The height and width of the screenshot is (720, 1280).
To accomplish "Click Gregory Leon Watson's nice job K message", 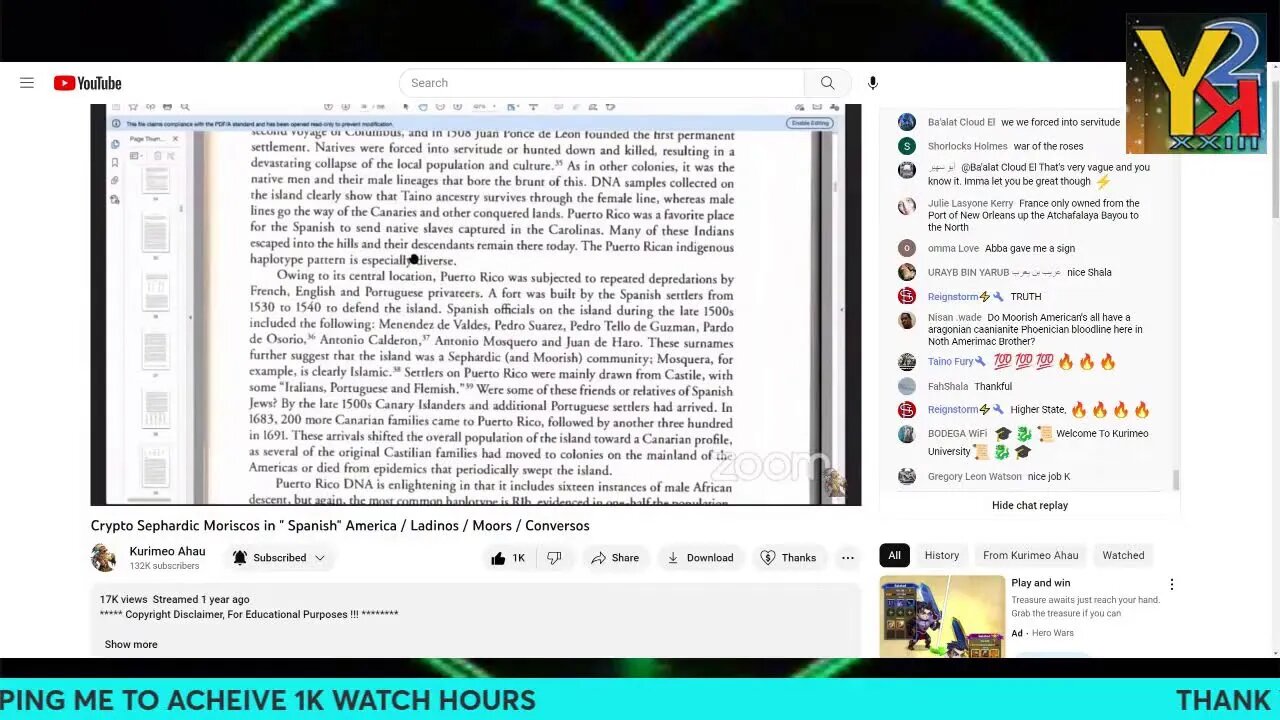I will tap(1049, 477).
